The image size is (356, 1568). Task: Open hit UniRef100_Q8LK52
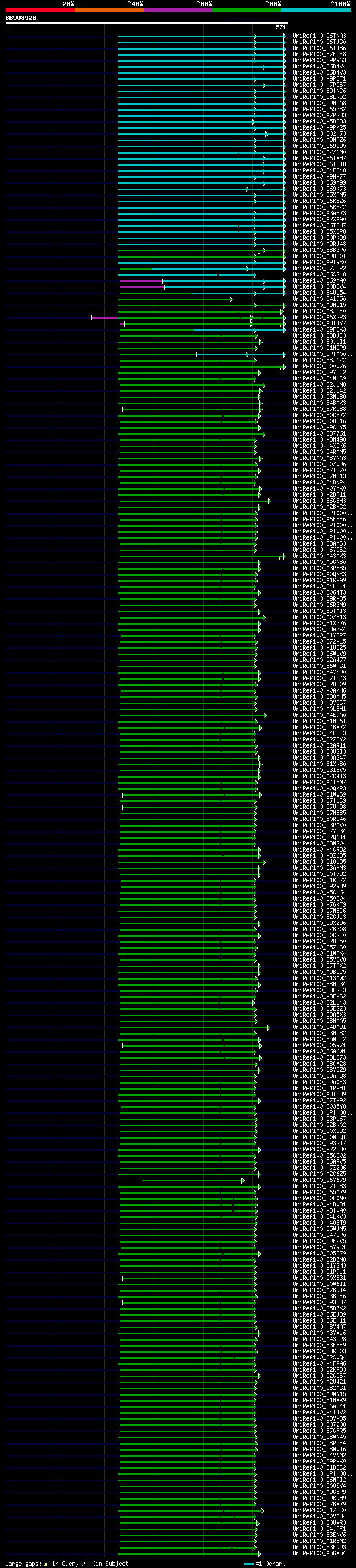pyautogui.click(x=319, y=97)
